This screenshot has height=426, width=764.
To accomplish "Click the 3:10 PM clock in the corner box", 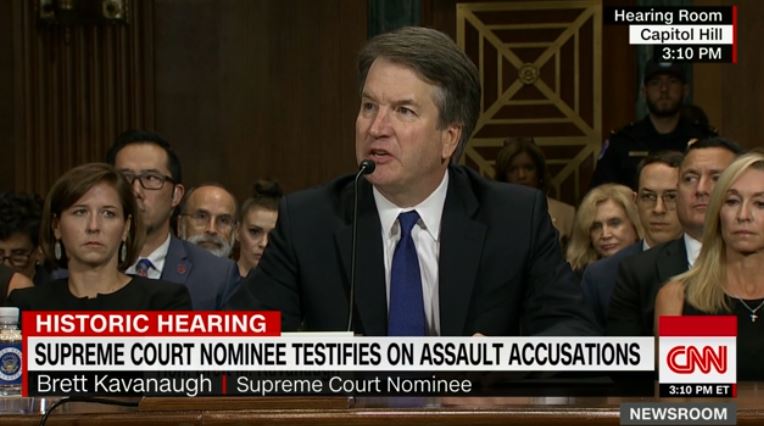I will point(692,53).
